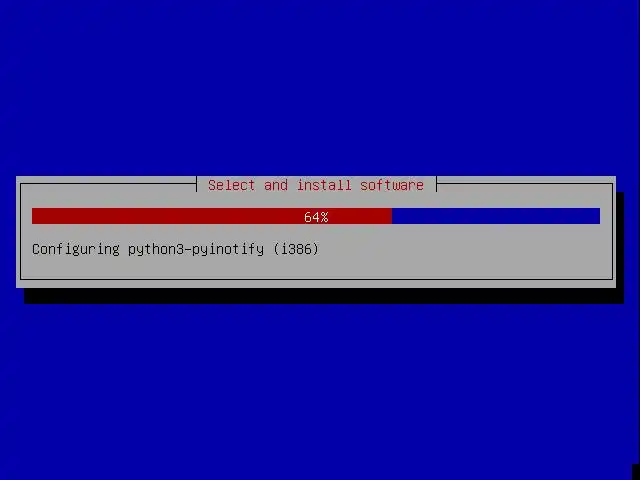The width and height of the screenshot is (640, 480).
Task: Click the black drop shadow beneath the dialog
Action: [324, 296]
